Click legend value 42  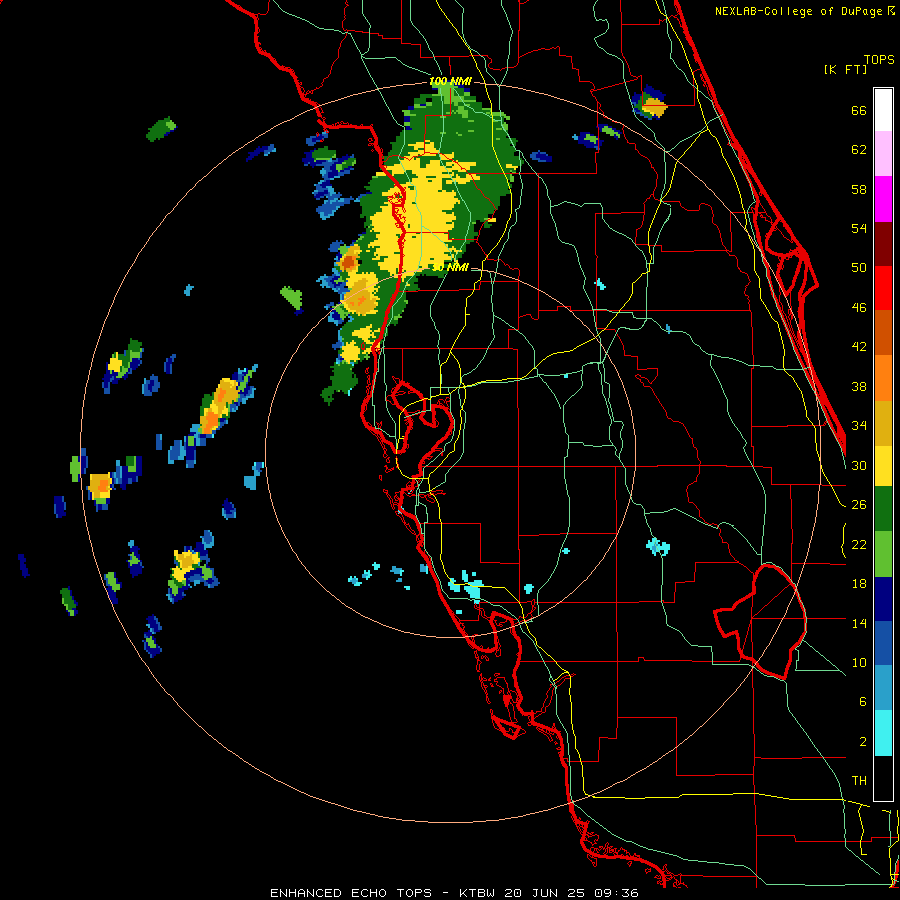point(859,347)
